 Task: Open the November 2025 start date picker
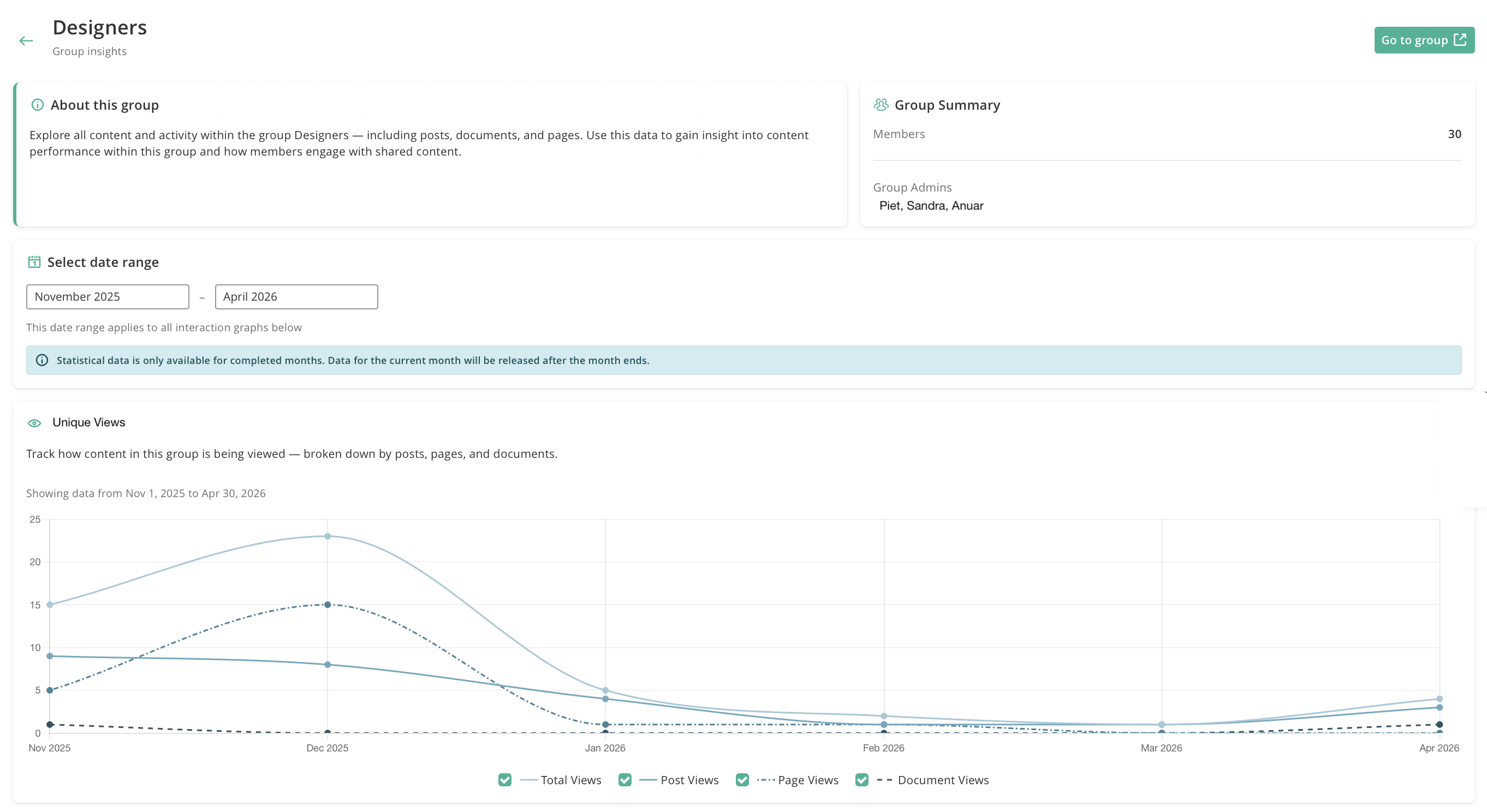108,297
